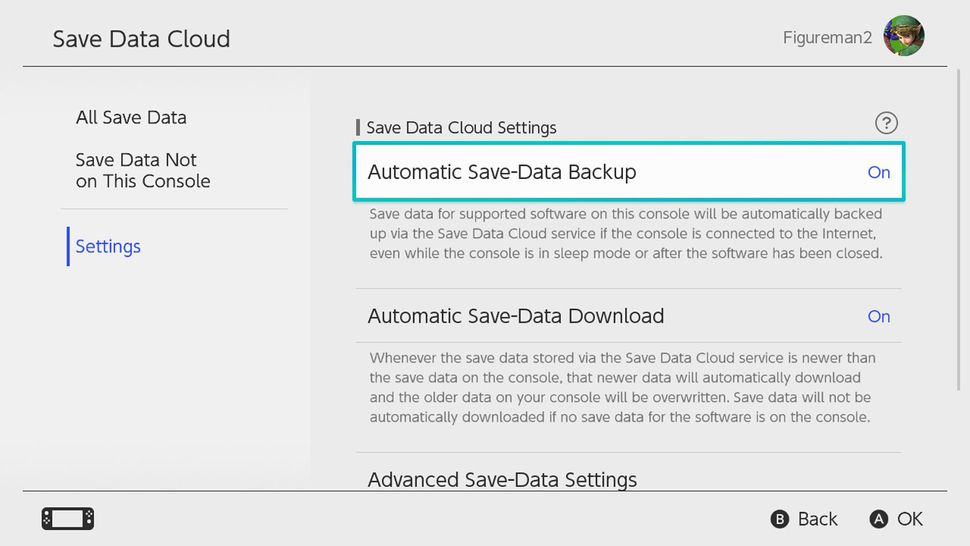Click the question mark help icon
This screenshot has height=546, width=970.
886,123
